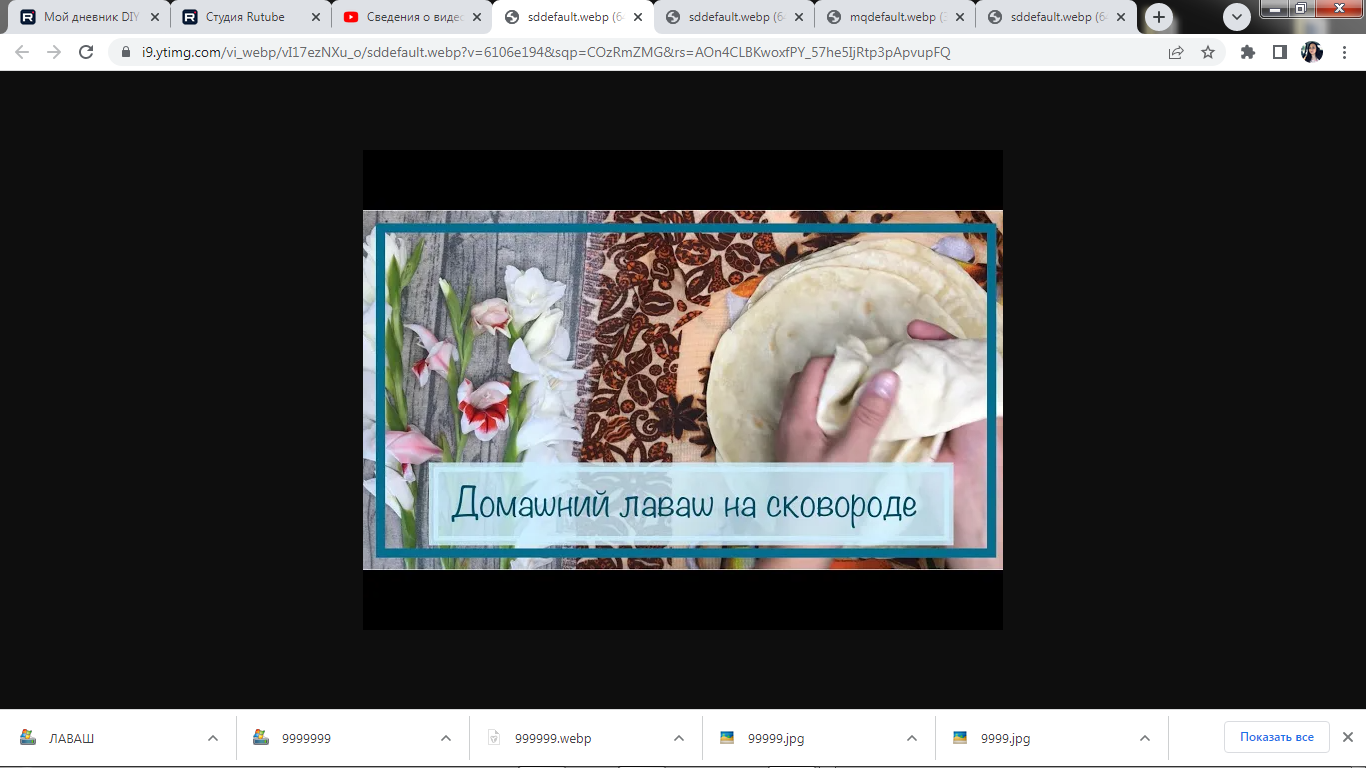Open the tab search dropdown
The height and width of the screenshot is (768, 1366).
click(1237, 17)
